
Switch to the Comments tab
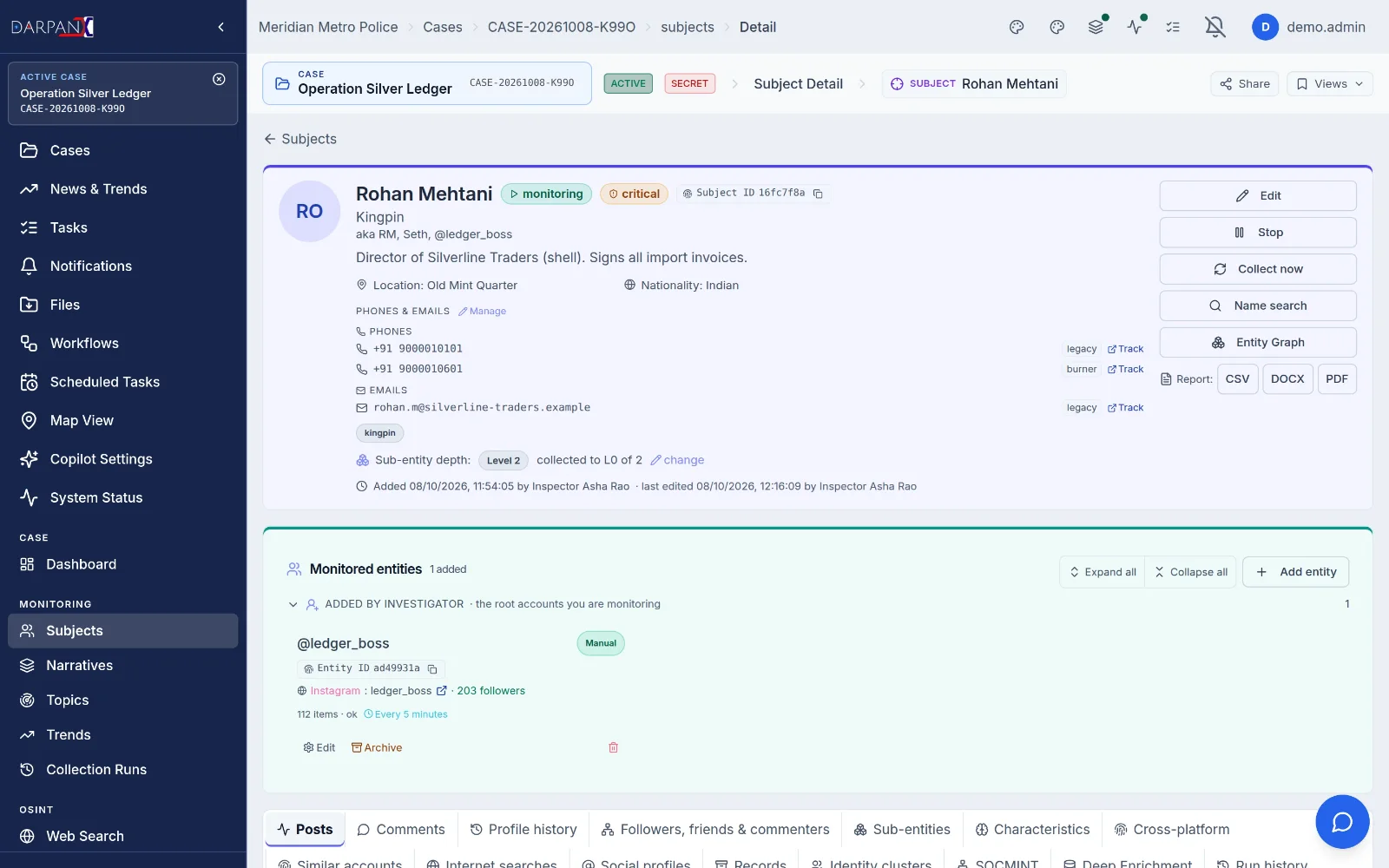coord(401,830)
